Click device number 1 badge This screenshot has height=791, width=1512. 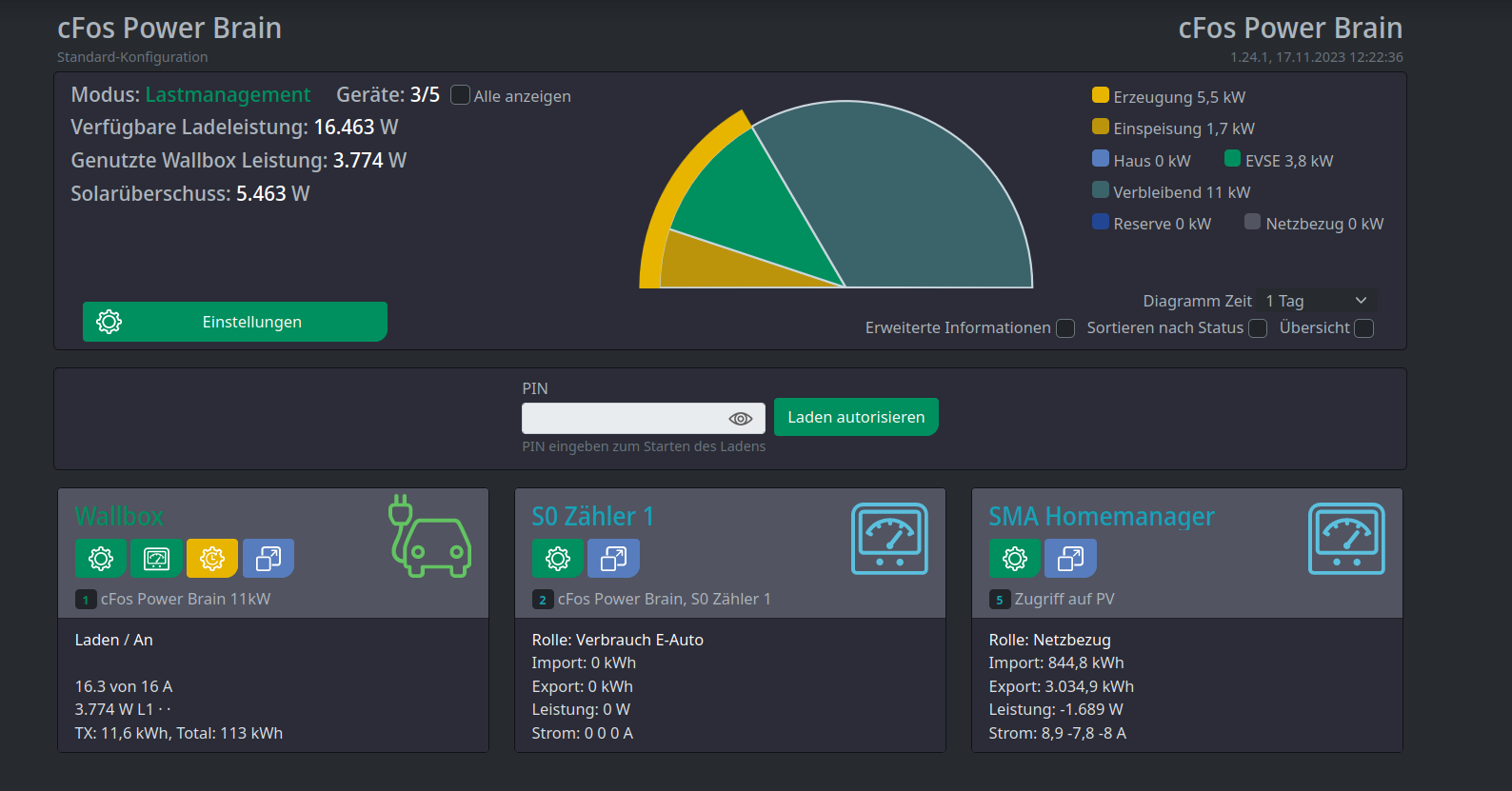click(x=86, y=600)
